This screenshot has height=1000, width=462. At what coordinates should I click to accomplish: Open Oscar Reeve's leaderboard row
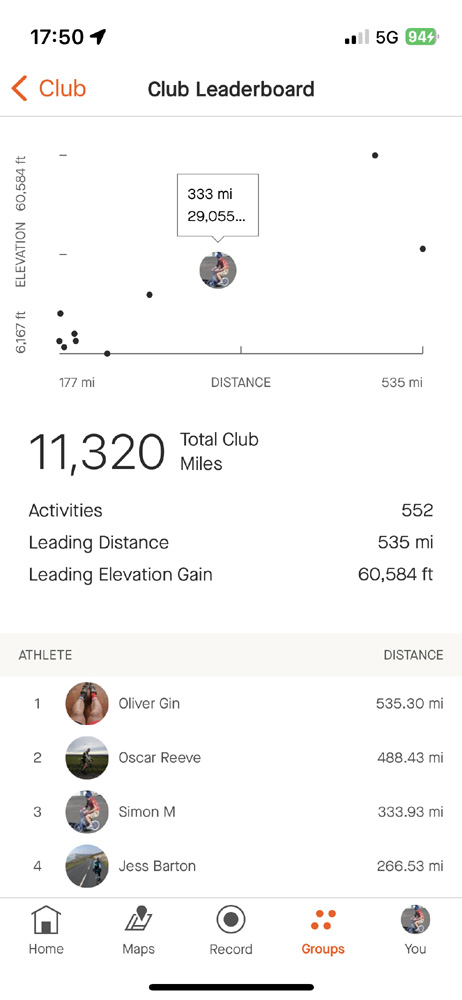[231, 758]
